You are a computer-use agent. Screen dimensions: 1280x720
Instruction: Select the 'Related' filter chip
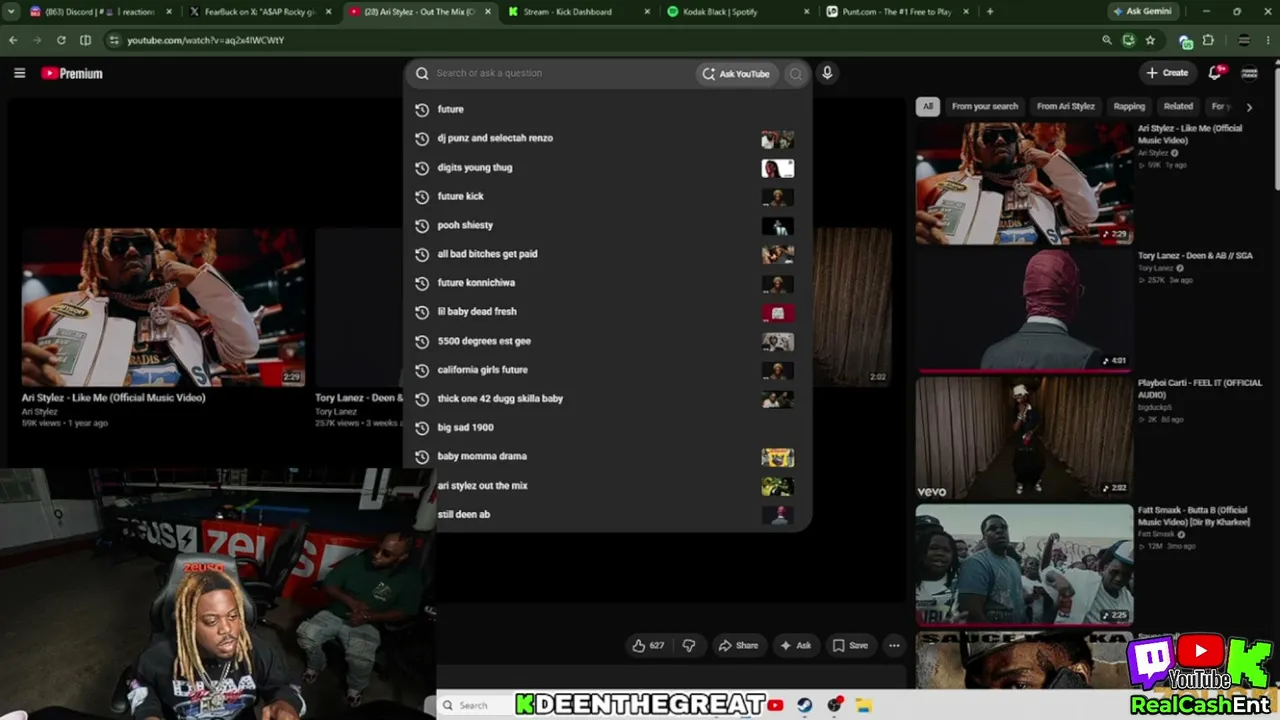point(1178,106)
